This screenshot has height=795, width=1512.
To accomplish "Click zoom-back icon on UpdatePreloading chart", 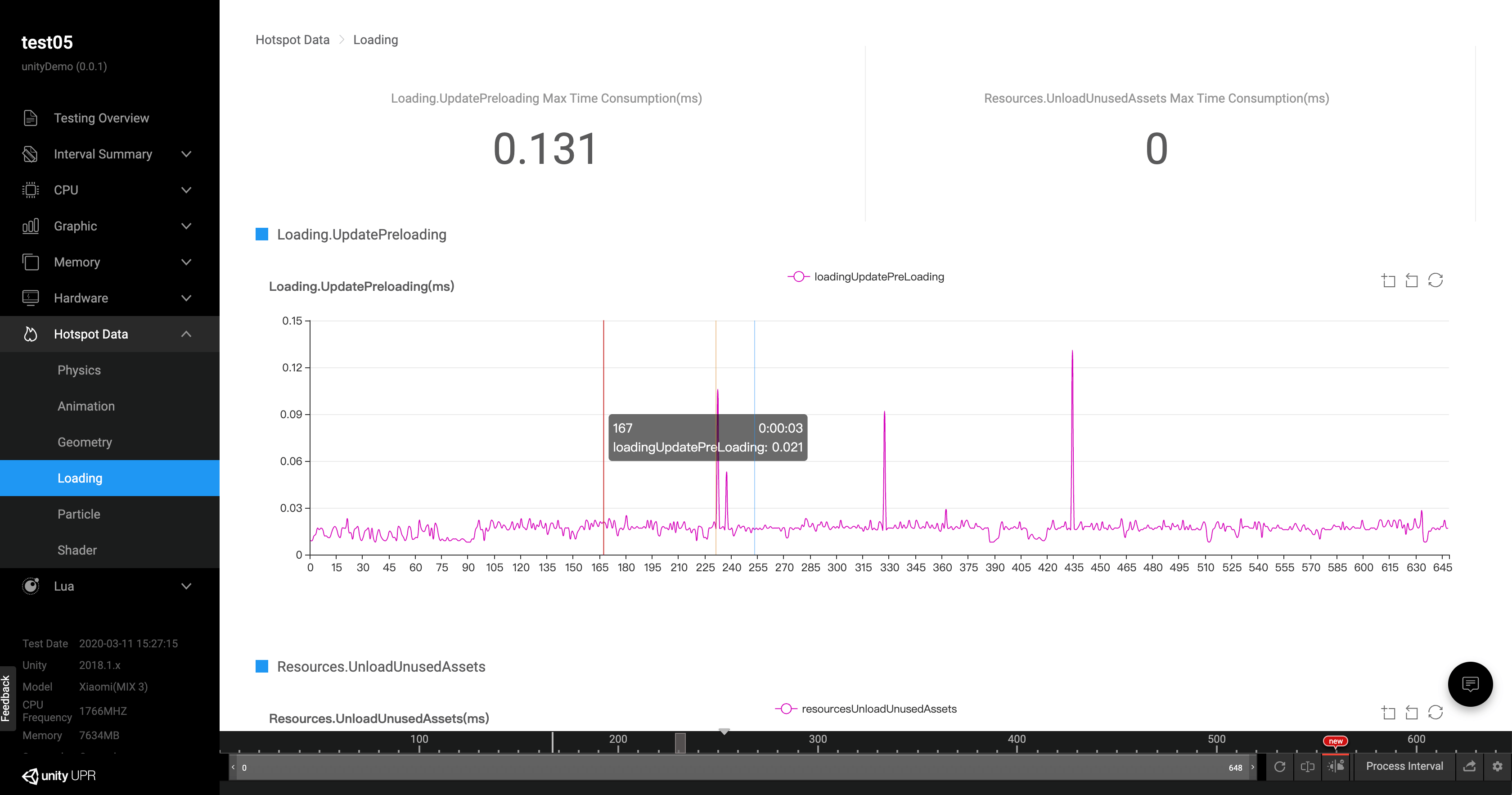I will point(1412,280).
